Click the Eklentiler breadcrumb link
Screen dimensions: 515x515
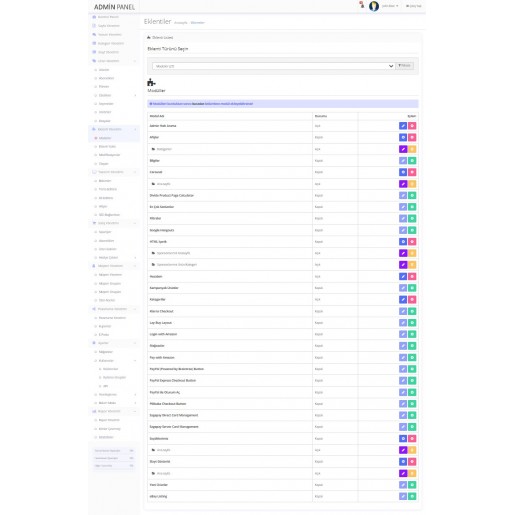coord(198,23)
